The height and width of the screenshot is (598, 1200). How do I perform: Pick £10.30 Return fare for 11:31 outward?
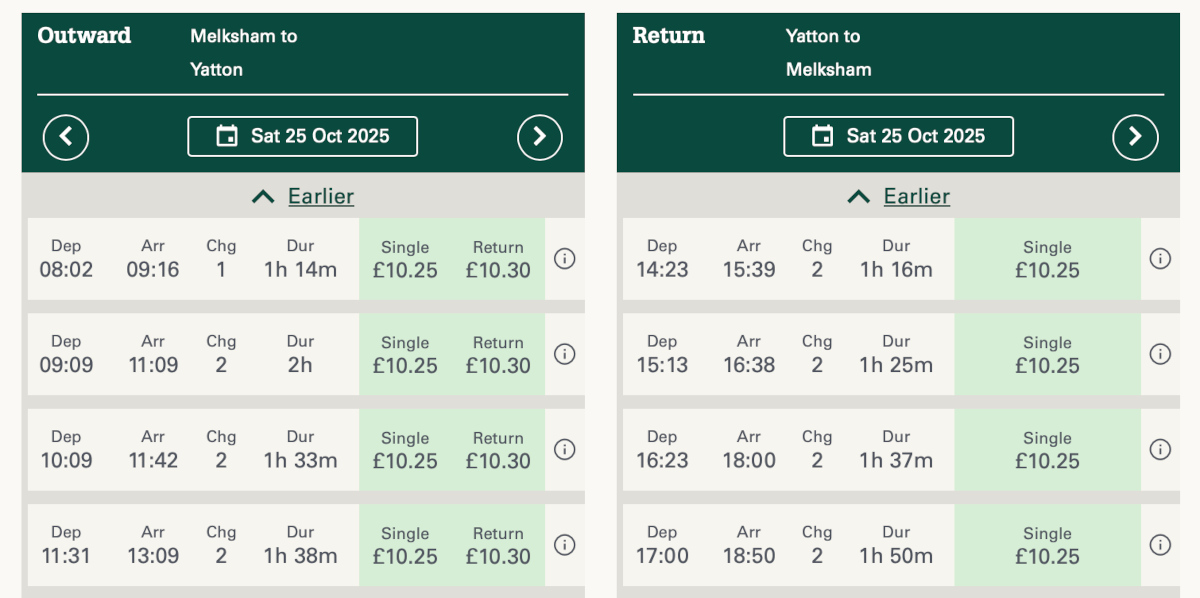[x=498, y=546]
